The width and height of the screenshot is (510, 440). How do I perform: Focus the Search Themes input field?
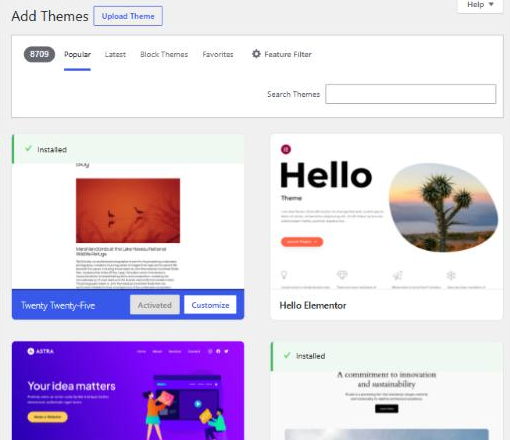[411, 94]
